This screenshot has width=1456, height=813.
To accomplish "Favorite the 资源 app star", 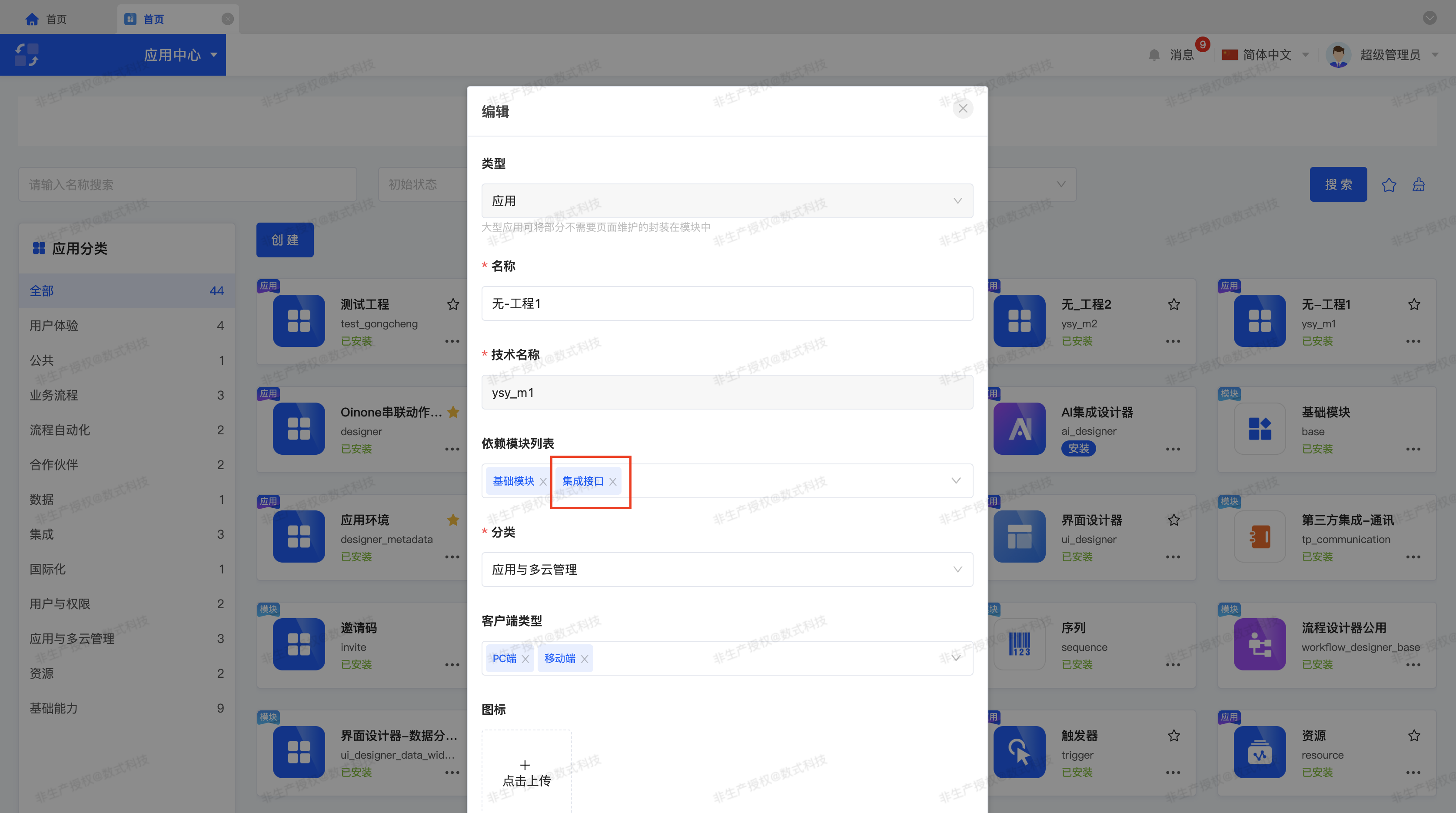I will tap(1414, 736).
